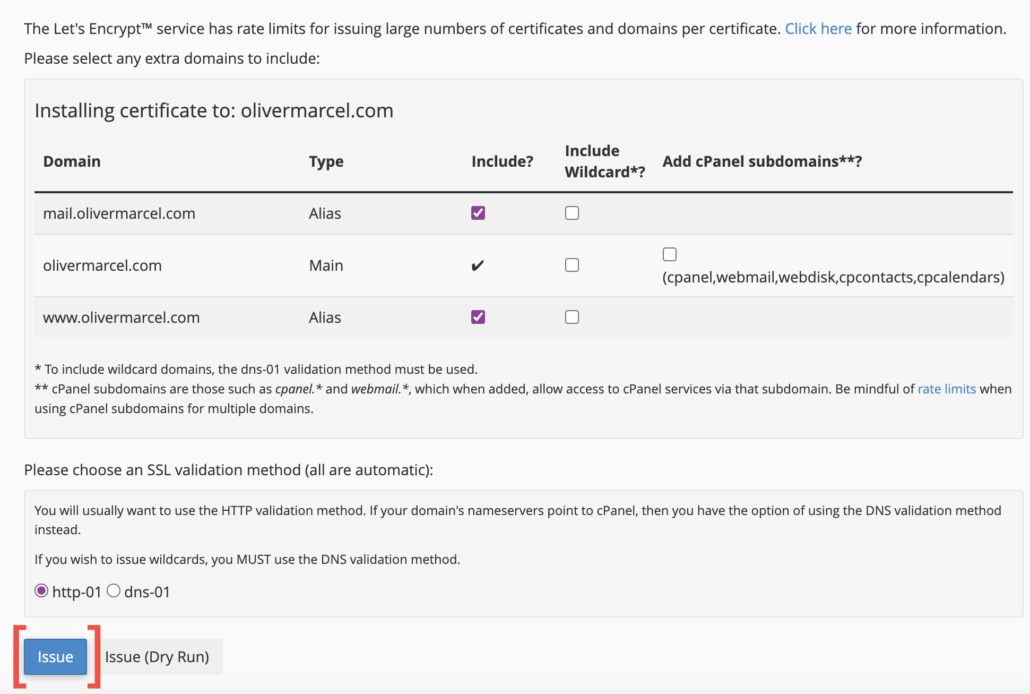Click the fixed checkmark for olivermarcel.com
The image size is (1030, 694).
click(478, 266)
